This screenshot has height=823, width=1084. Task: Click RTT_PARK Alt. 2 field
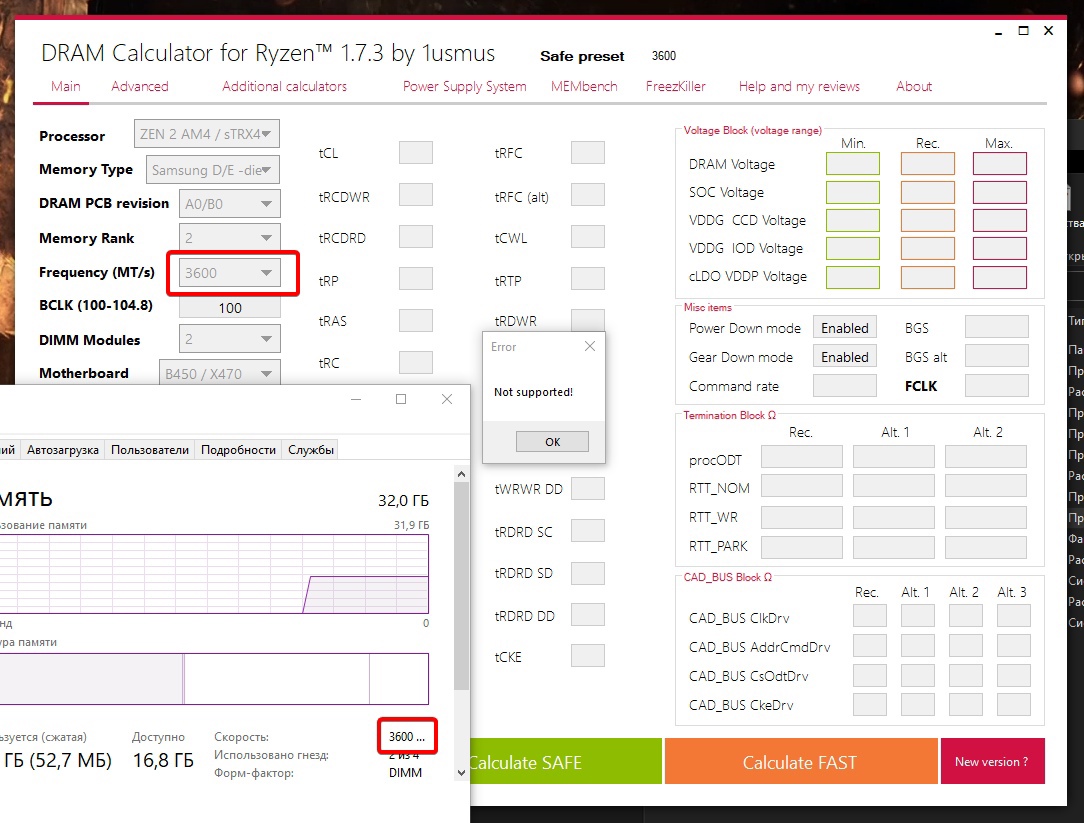coord(986,547)
